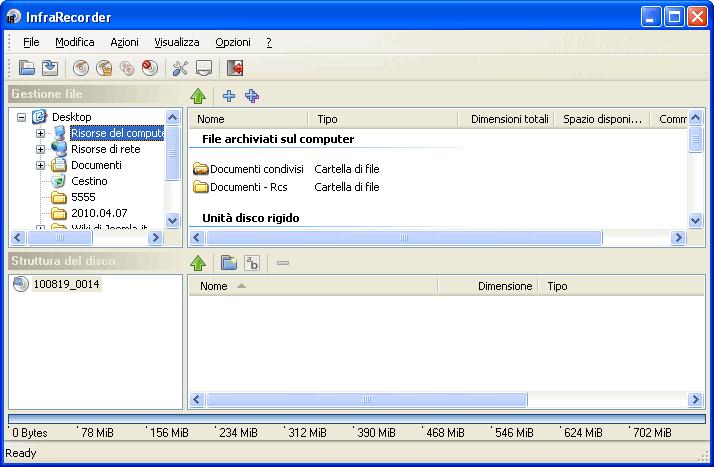The image size is (714, 467).
Task: Click folder tree up scroll arrow
Action: (x=173, y=117)
